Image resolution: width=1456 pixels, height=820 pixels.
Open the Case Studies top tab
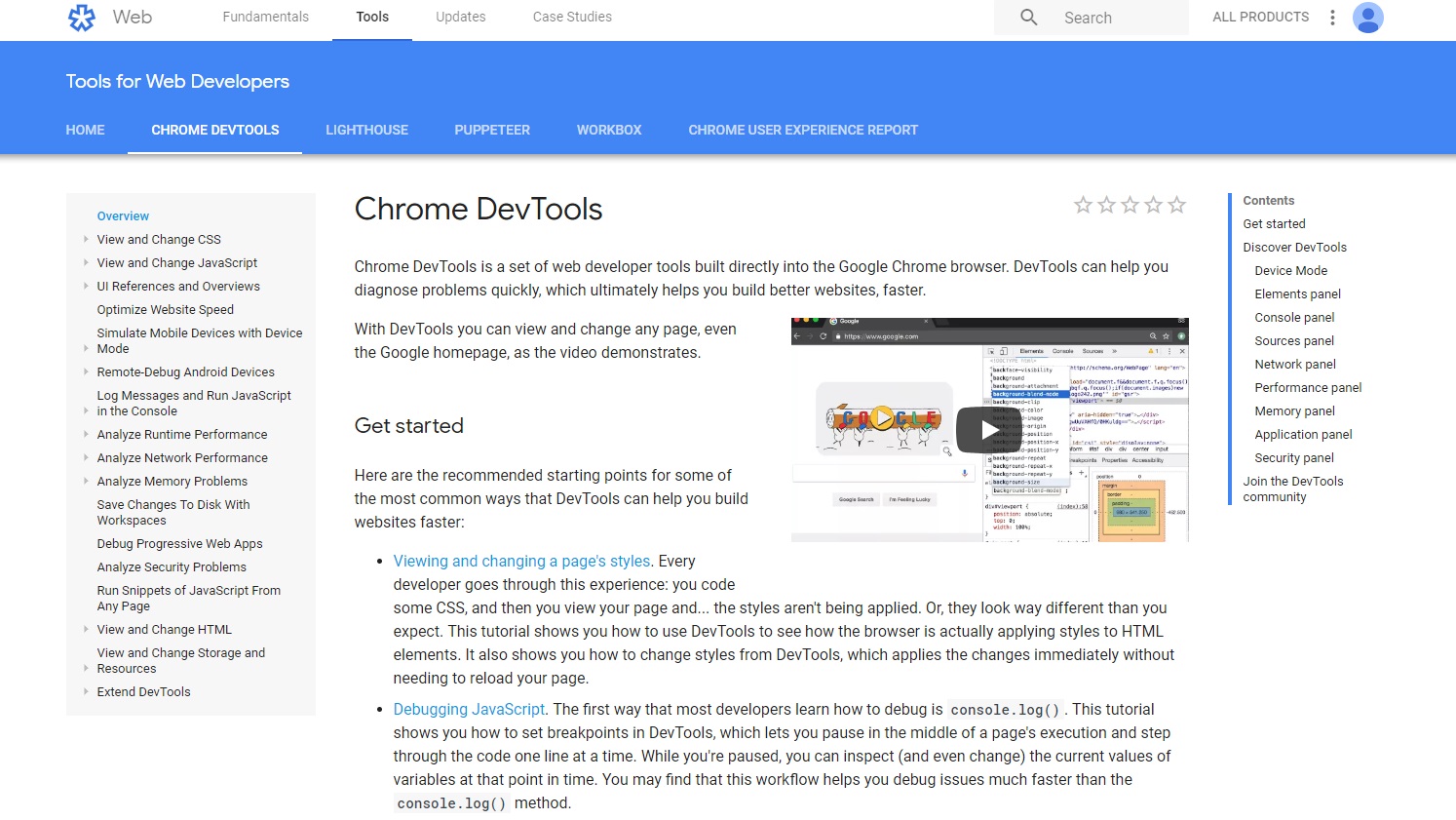pos(572,18)
